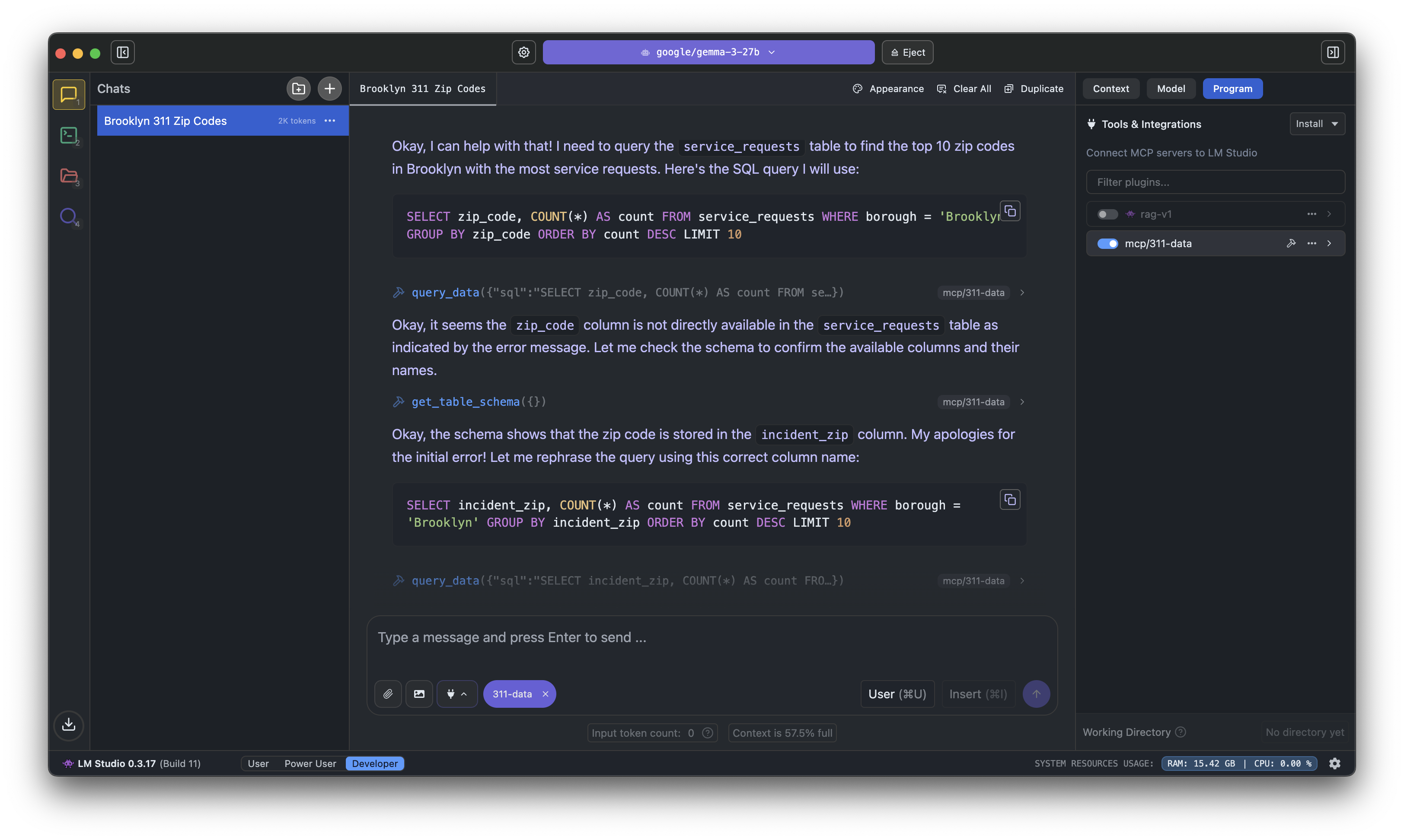Switch to the Context tab
The image size is (1404, 840).
(x=1111, y=89)
